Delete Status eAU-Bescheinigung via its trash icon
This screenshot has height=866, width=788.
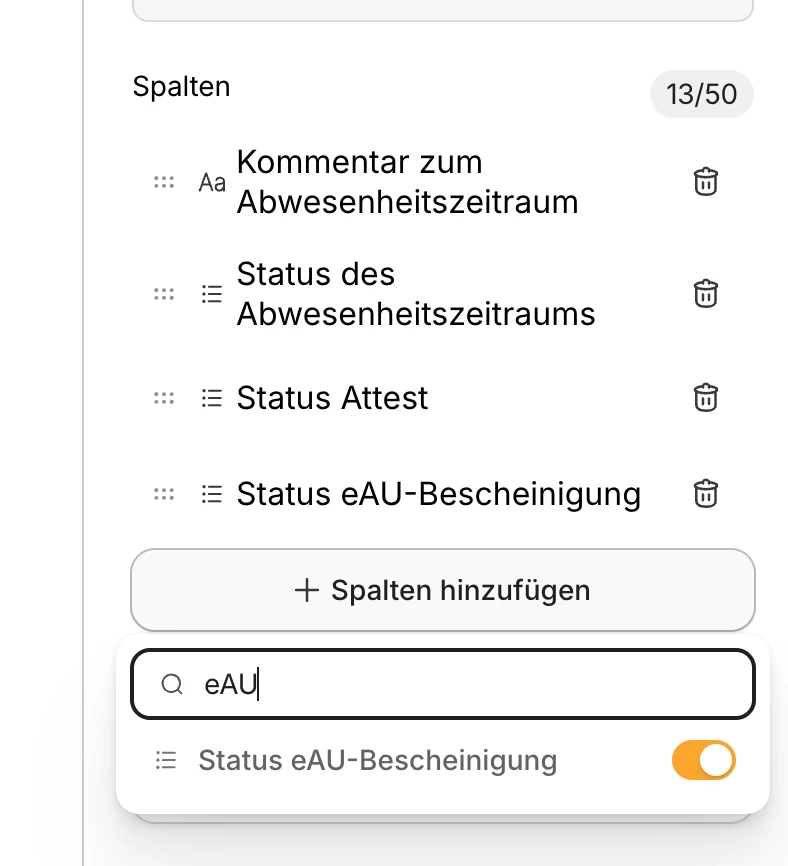(706, 494)
